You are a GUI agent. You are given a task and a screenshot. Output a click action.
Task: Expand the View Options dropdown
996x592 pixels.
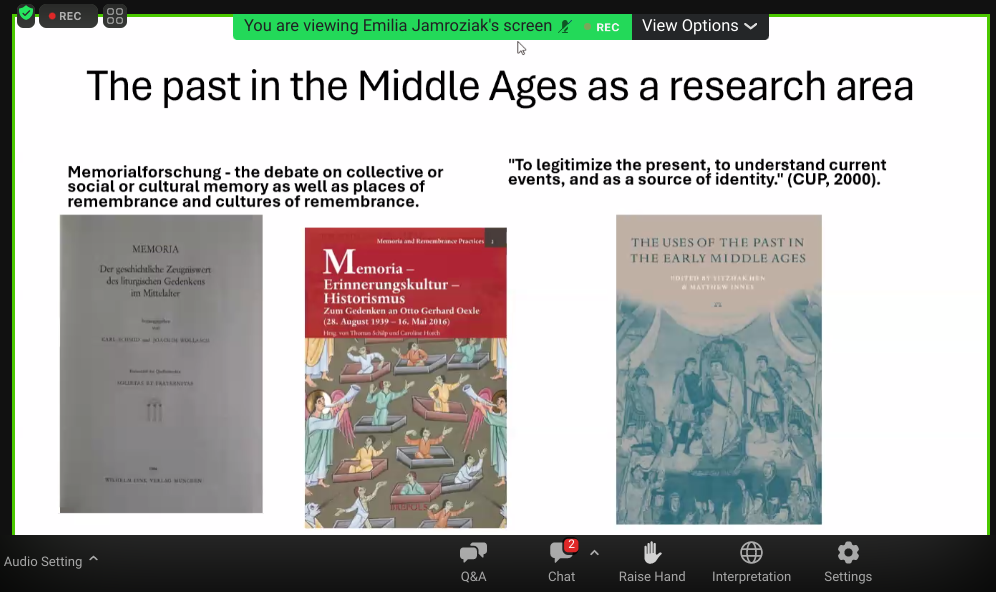(699, 26)
